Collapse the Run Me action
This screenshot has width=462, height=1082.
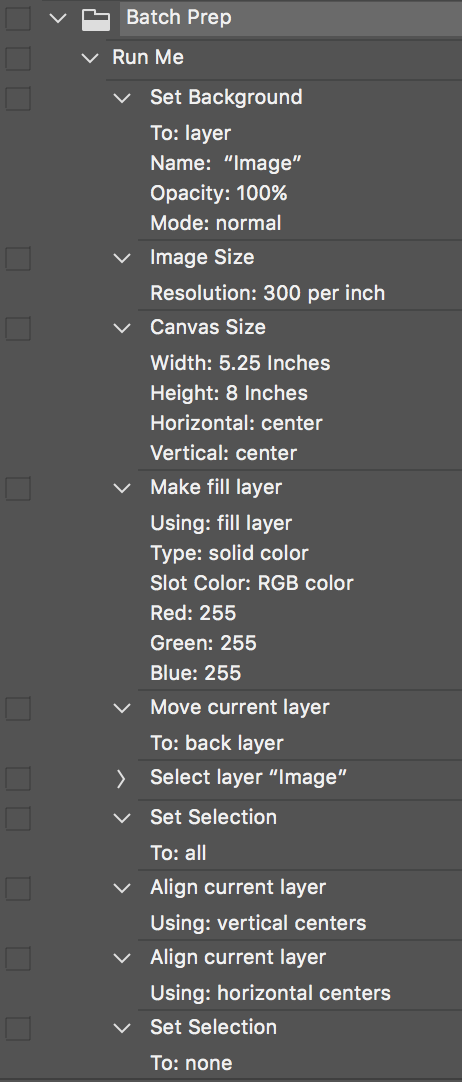[x=90, y=58]
